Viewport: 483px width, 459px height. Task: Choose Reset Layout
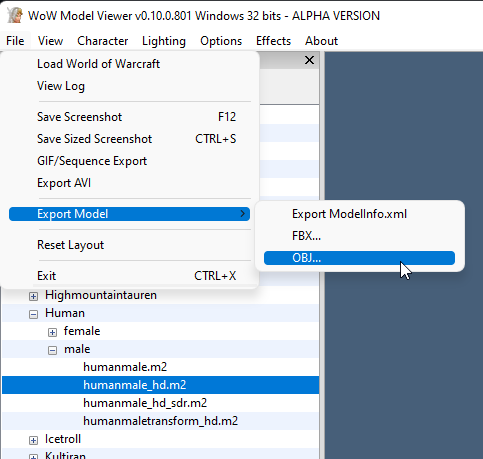coord(129,245)
